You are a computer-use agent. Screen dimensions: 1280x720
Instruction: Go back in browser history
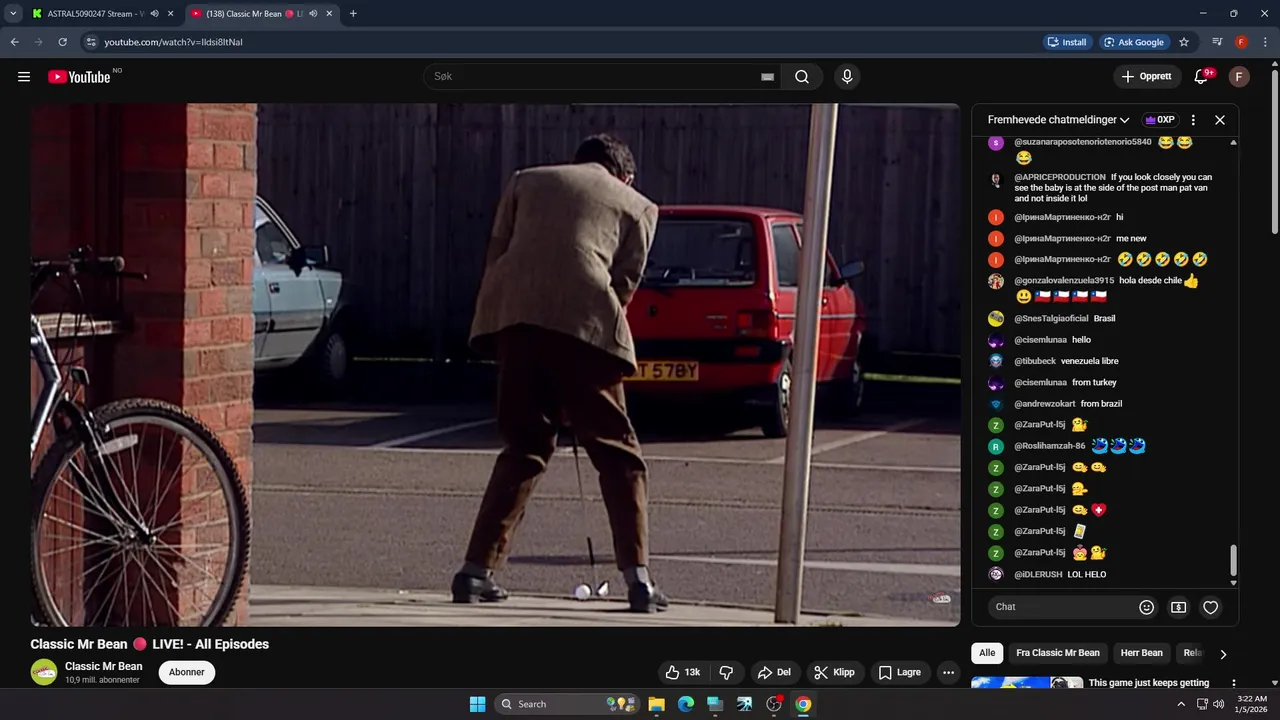(x=15, y=42)
